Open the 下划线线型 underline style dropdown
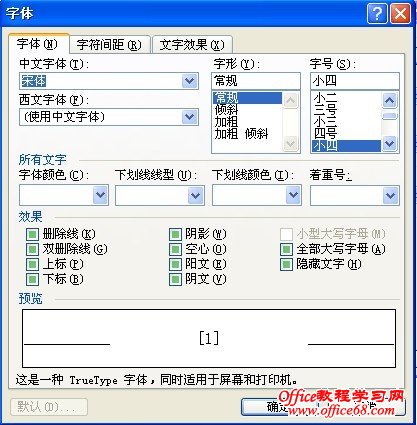The width and height of the screenshot is (417, 425). coord(195,195)
